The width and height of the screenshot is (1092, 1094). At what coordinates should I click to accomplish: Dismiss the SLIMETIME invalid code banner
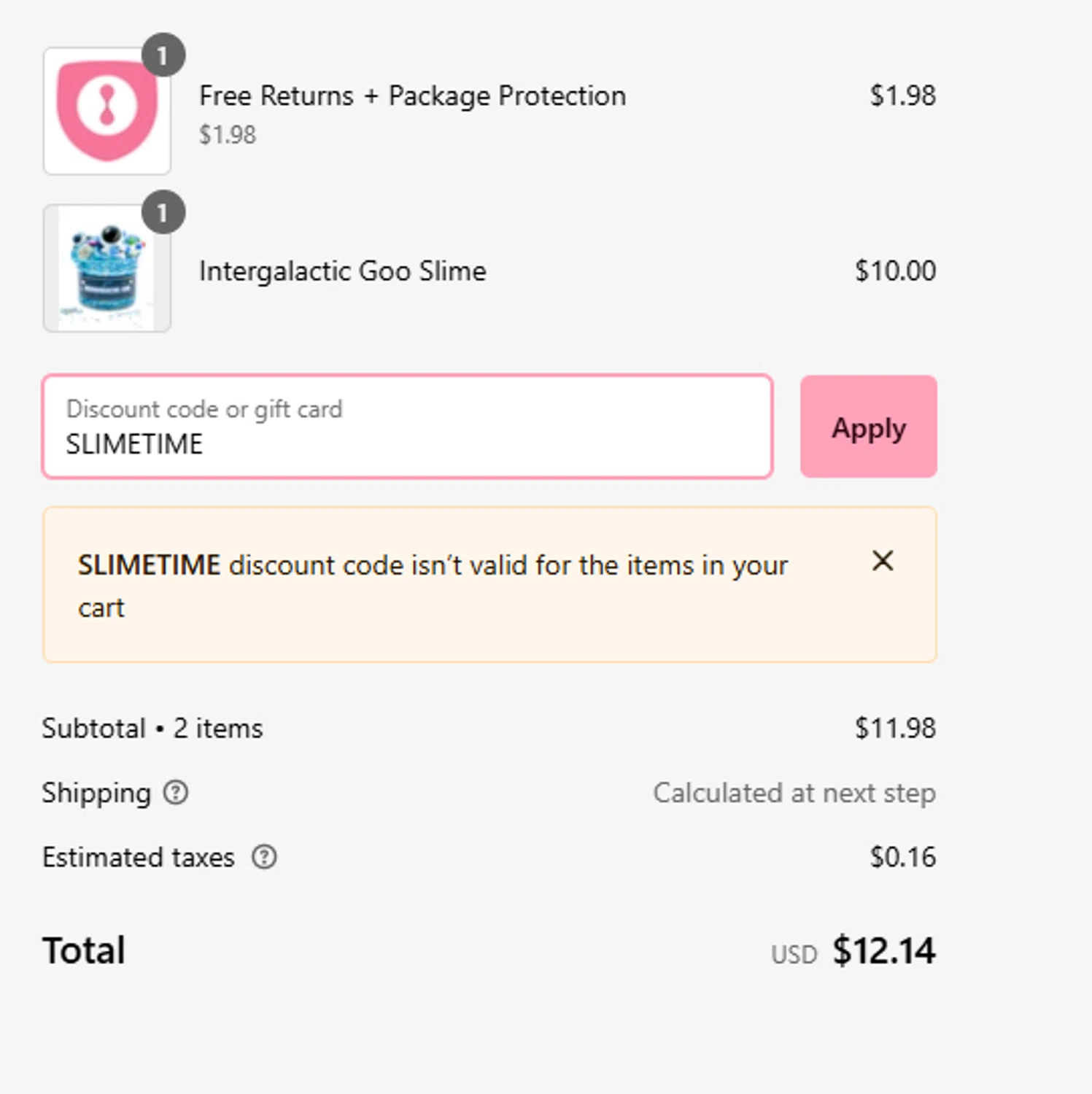(x=883, y=561)
